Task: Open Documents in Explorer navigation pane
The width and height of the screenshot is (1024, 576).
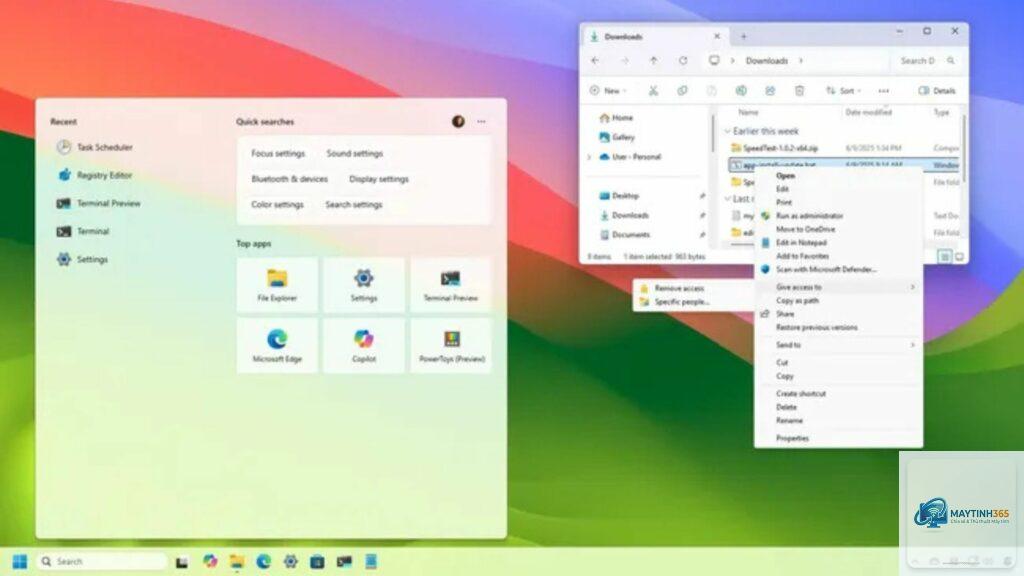Action: click(x=624, y=234)
